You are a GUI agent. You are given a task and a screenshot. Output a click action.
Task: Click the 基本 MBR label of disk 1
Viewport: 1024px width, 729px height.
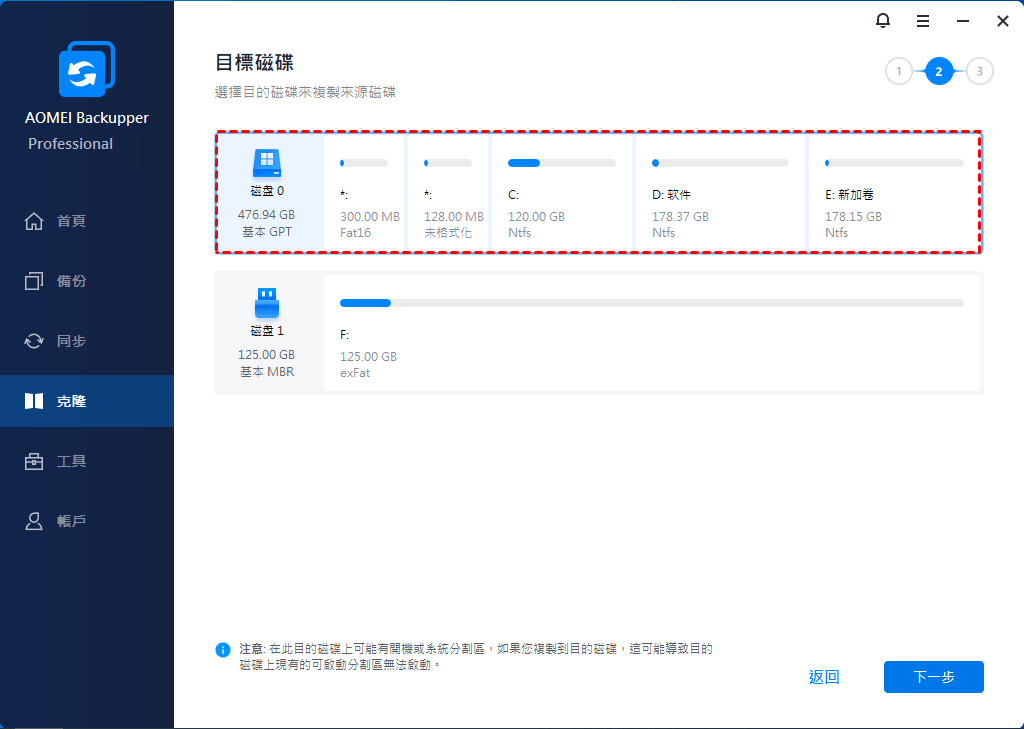pyautogui.click(x=266, y=372)
